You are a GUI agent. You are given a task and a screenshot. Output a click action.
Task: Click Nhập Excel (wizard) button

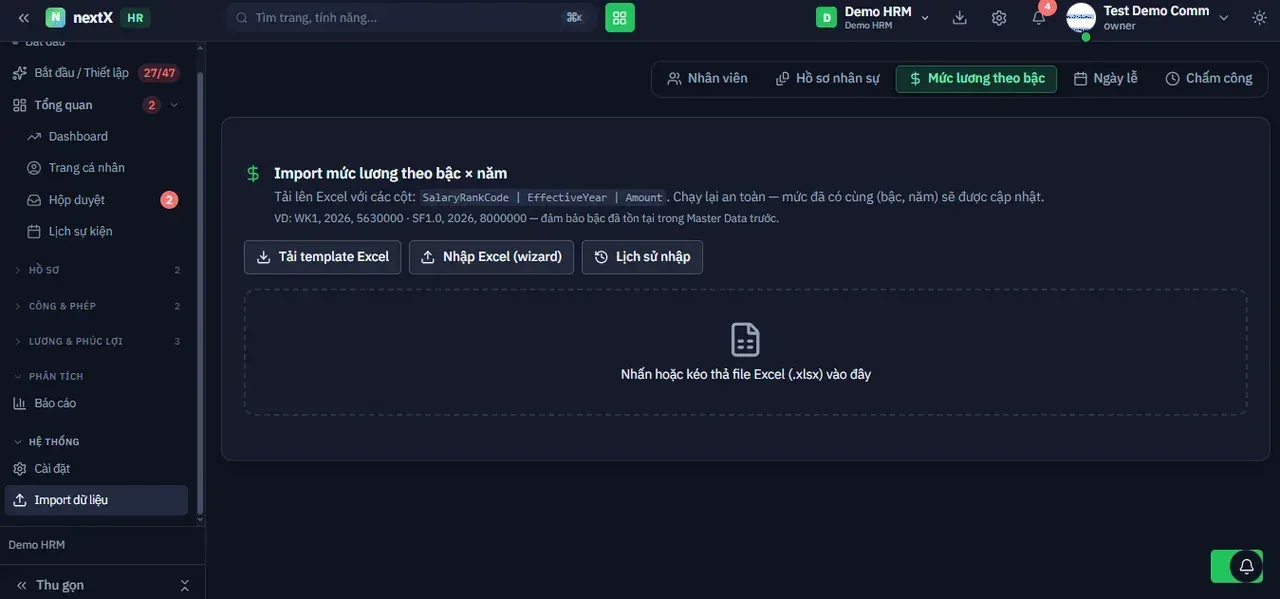pos(491,257)
